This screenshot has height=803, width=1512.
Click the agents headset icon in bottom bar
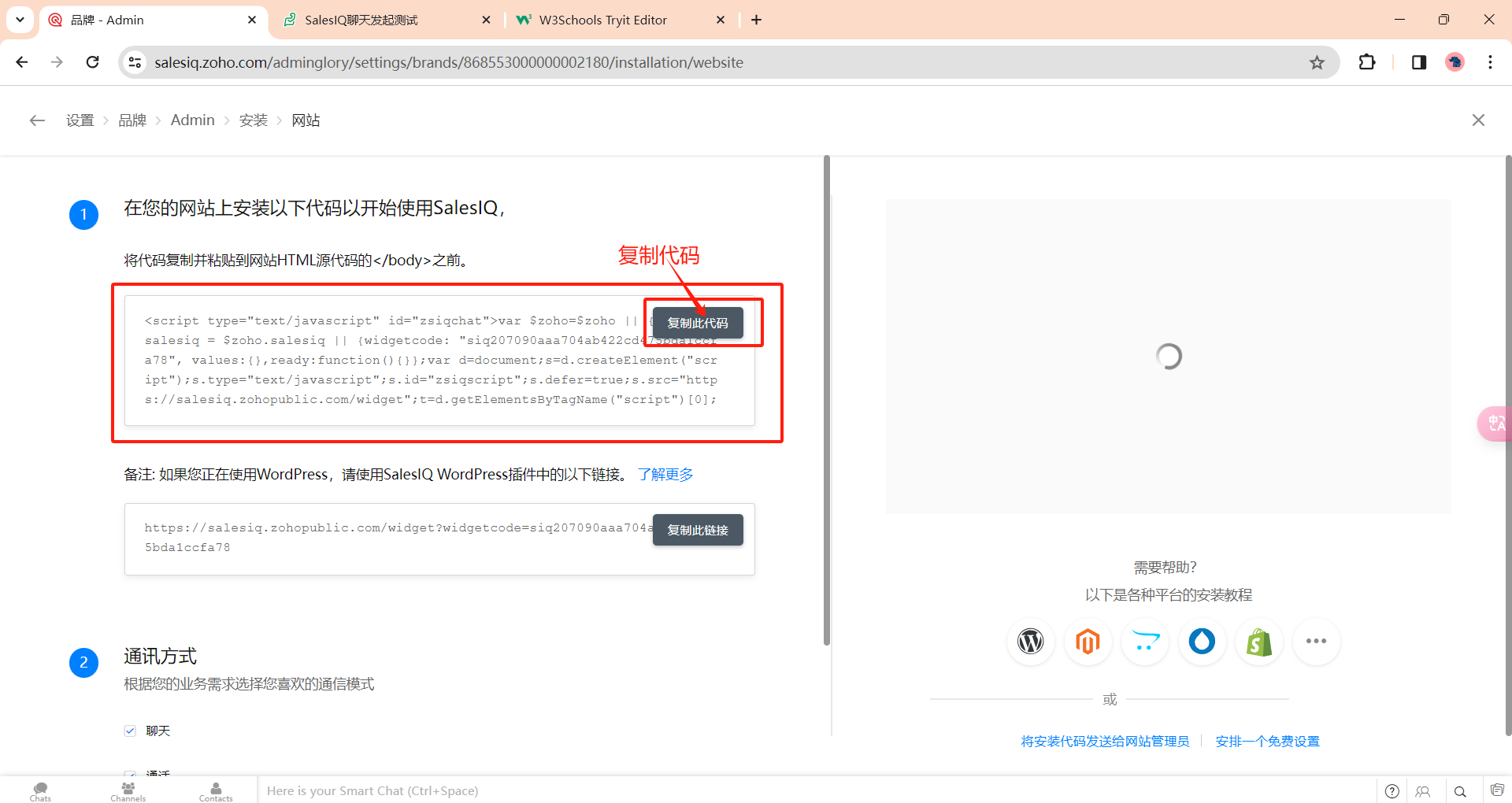click(x=1423, y=791)
